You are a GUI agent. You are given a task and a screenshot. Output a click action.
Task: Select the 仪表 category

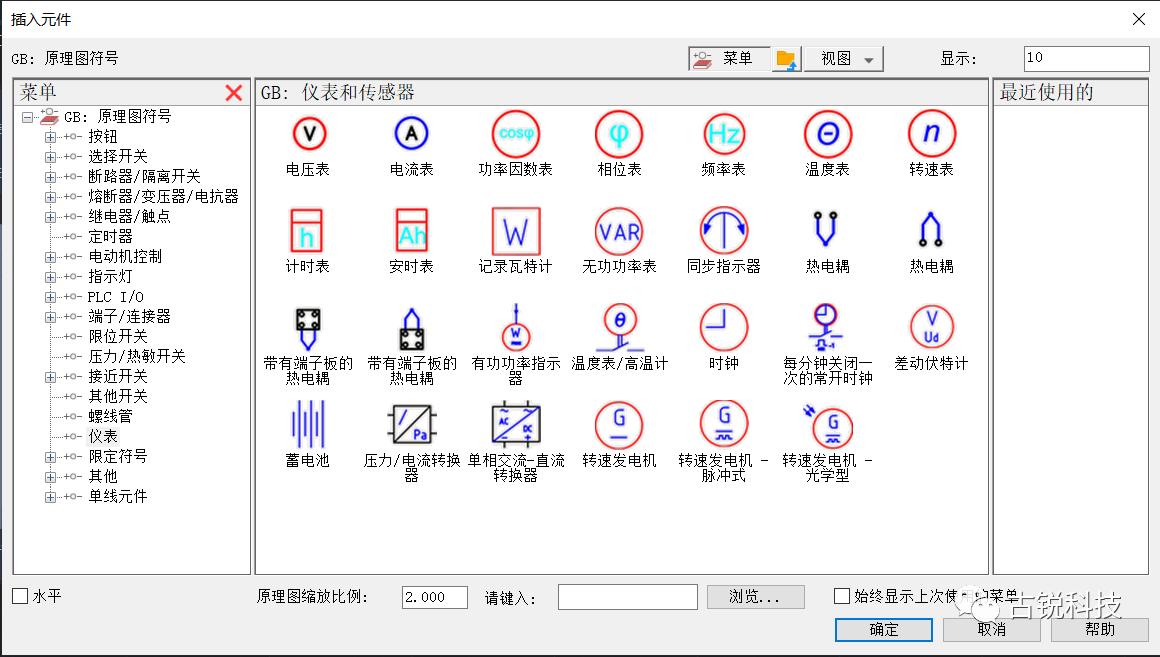click(103, 437)
